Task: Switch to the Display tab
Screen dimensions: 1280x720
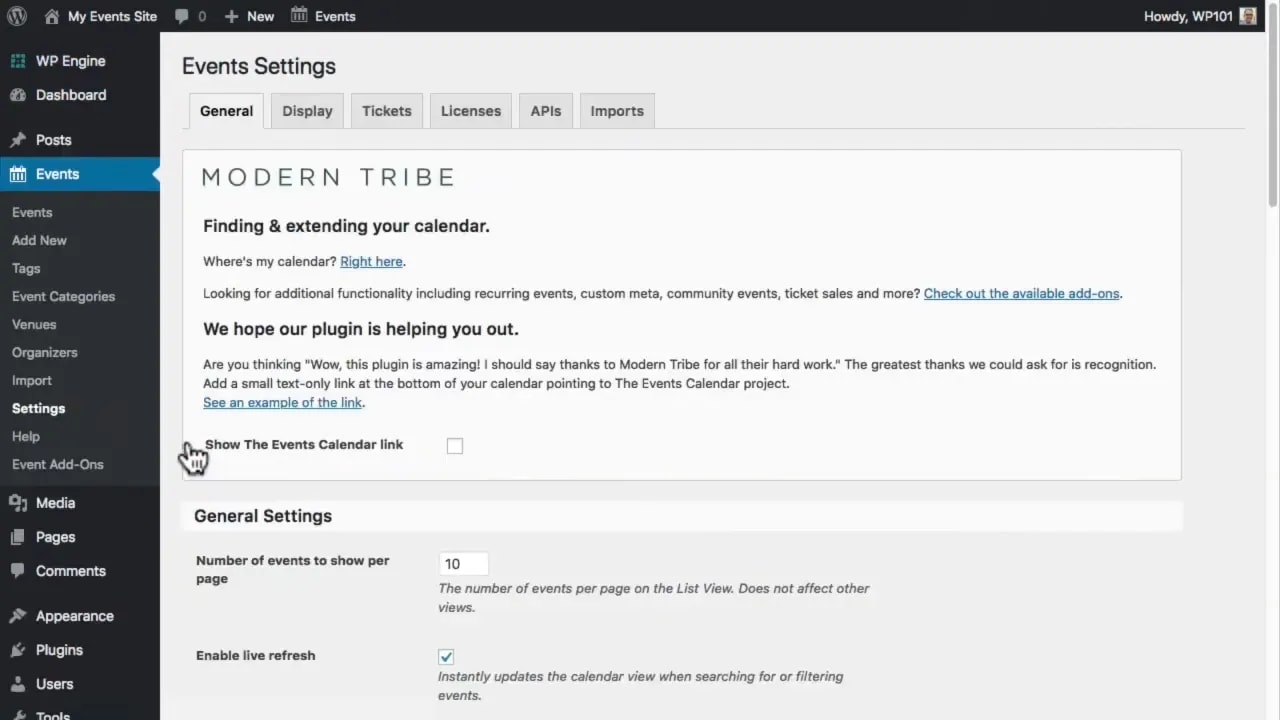Action: [307, 111]
